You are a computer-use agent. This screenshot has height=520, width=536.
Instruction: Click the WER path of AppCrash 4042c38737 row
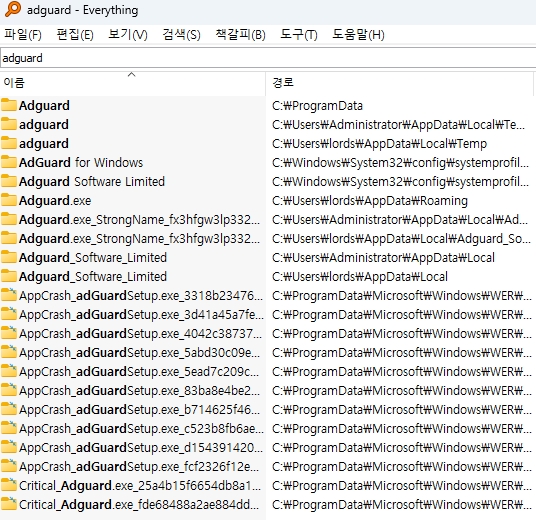(x=402, y=333)
